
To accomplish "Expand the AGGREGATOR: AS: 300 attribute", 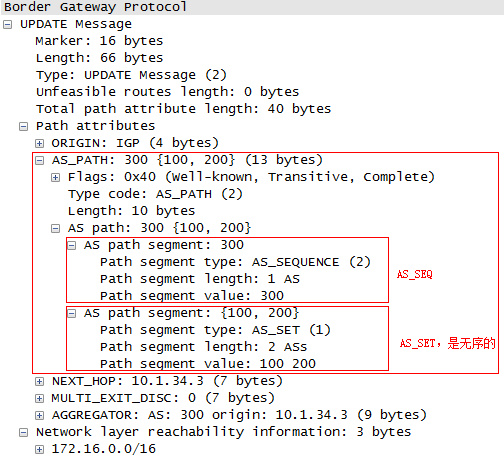I will click(39, 415).
